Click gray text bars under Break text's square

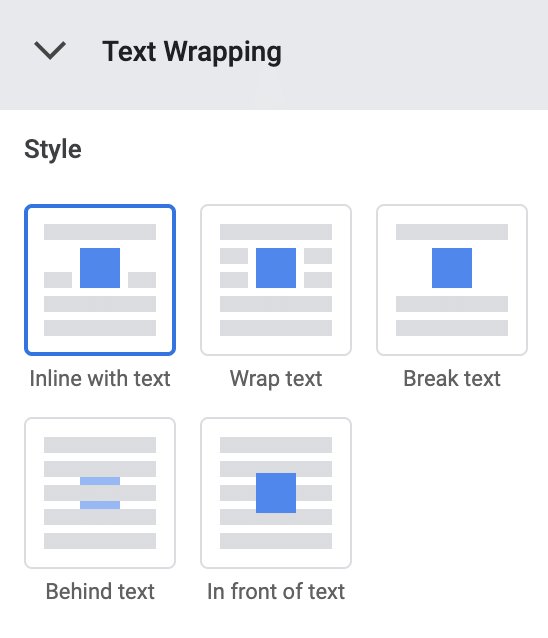pos(452,316)
